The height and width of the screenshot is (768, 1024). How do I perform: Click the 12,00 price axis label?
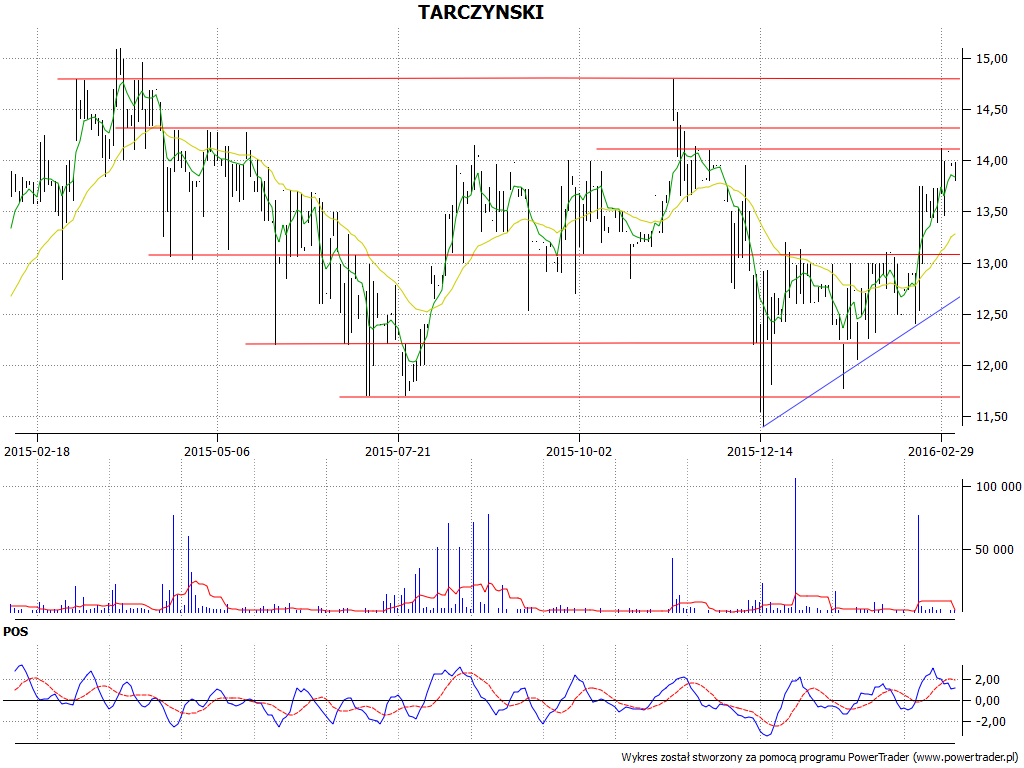[x=991, y=366]
